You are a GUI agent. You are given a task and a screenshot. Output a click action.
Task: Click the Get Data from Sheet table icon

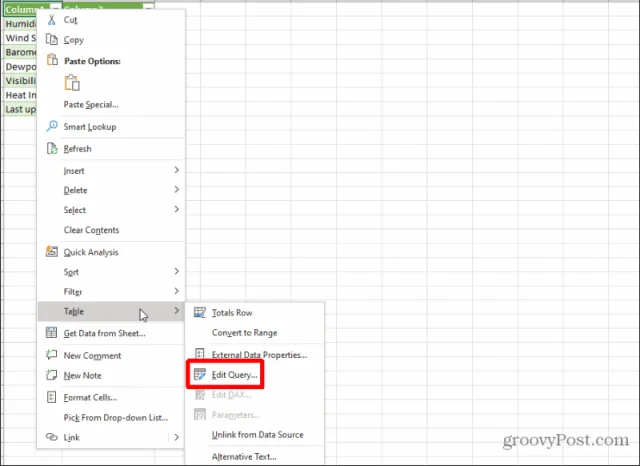pyautogui.click(x=51, y=333)
